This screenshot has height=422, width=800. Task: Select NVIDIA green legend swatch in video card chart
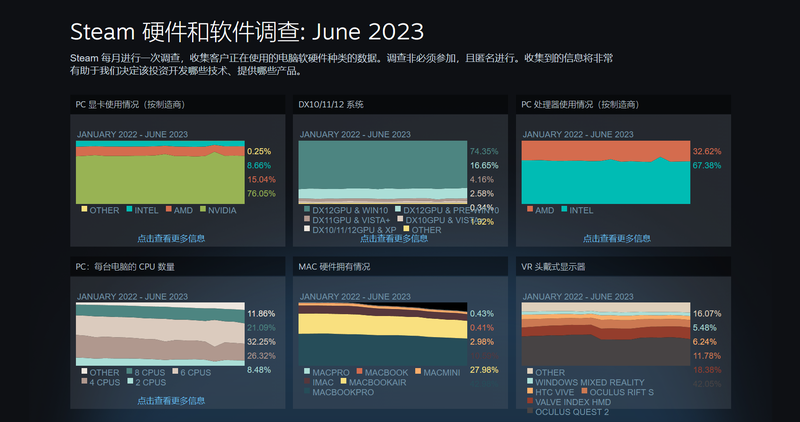pos(203,209)
